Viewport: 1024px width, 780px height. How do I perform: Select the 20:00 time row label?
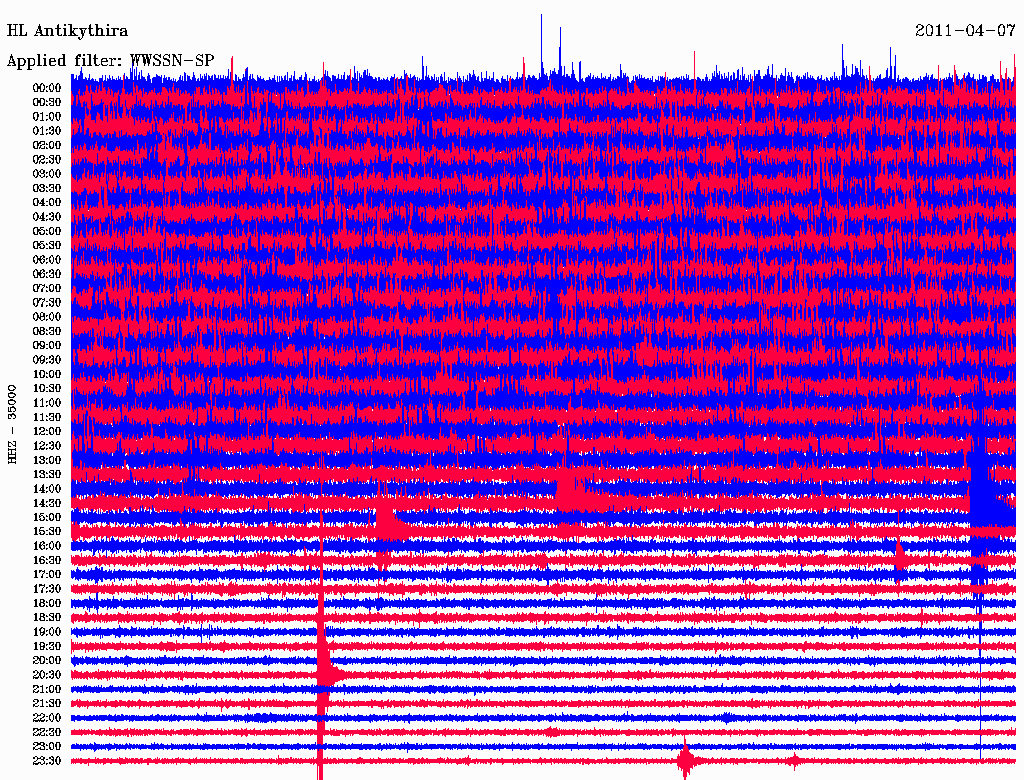[47, 660]
